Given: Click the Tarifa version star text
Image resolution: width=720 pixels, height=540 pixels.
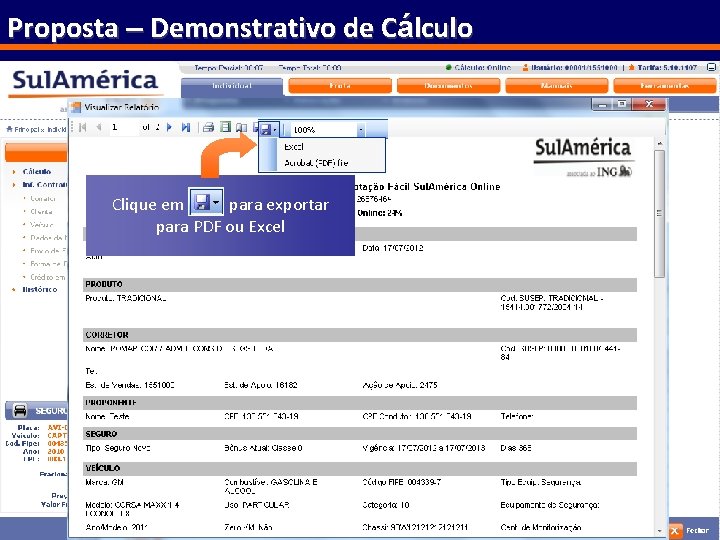Looking at the screenshot, I should [663, 68].
